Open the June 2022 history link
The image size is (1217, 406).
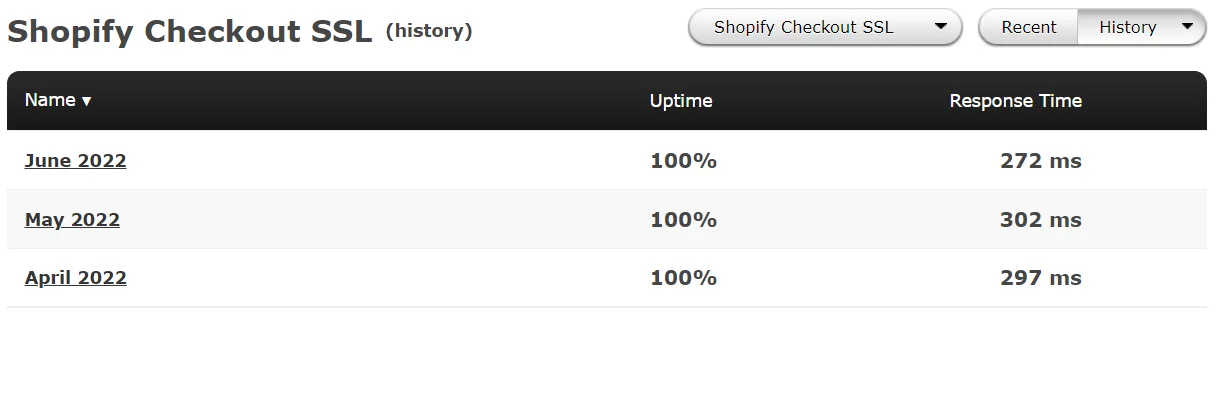[x=75, y=161]
